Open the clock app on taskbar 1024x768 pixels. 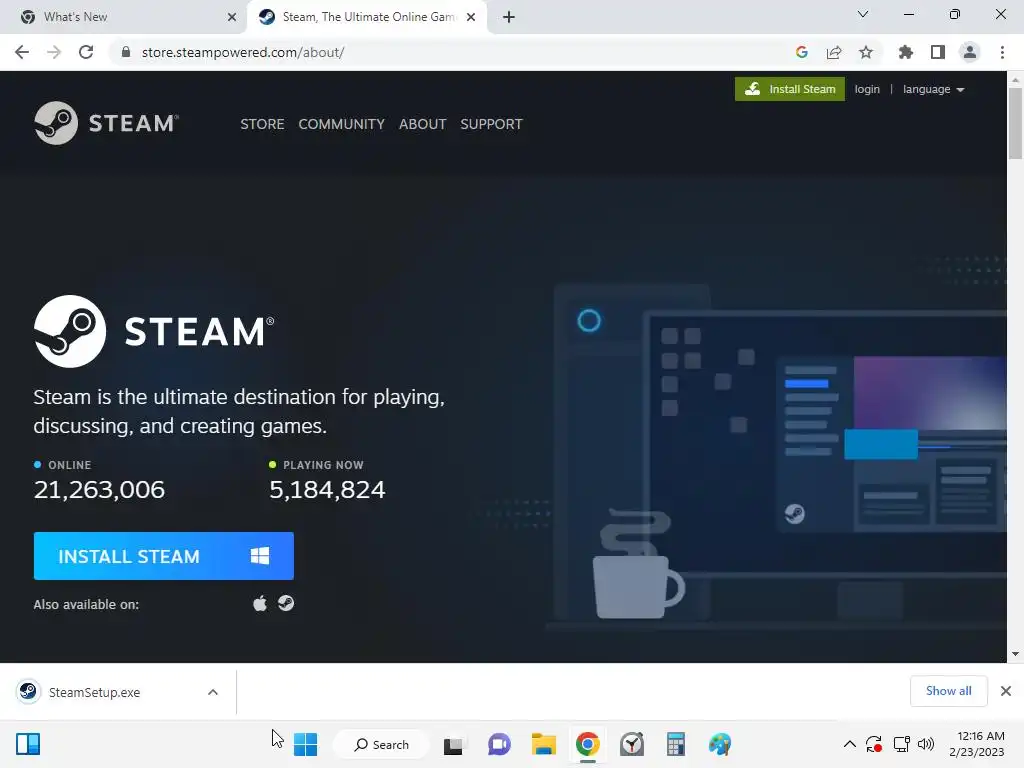pos(632,744)
